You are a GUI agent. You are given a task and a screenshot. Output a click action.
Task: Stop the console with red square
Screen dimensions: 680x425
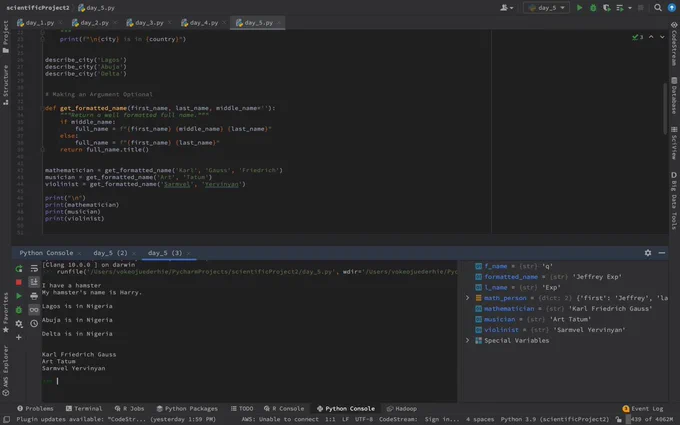(19, 282)
